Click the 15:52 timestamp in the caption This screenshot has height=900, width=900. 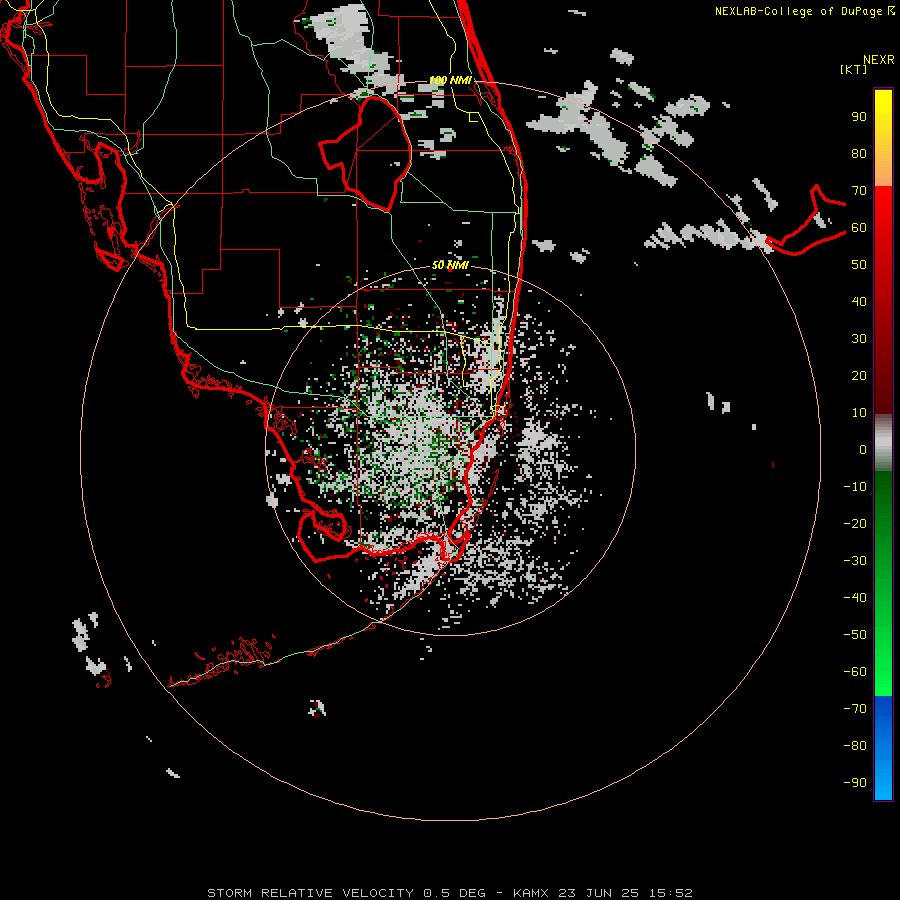point(671,893)
